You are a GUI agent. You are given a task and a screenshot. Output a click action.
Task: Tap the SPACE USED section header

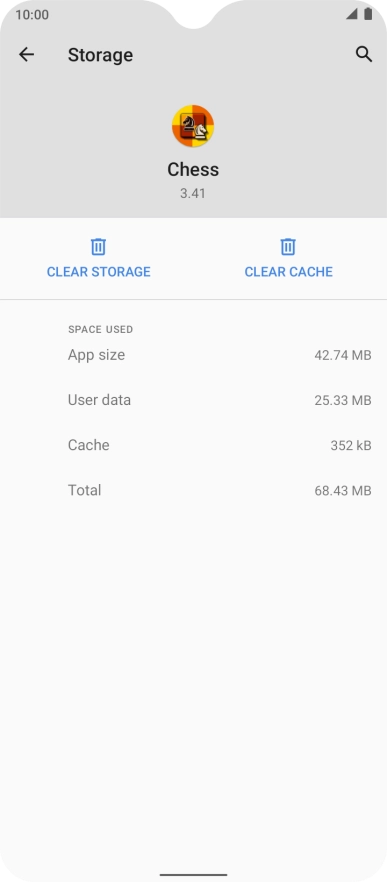tap(101, 330)
